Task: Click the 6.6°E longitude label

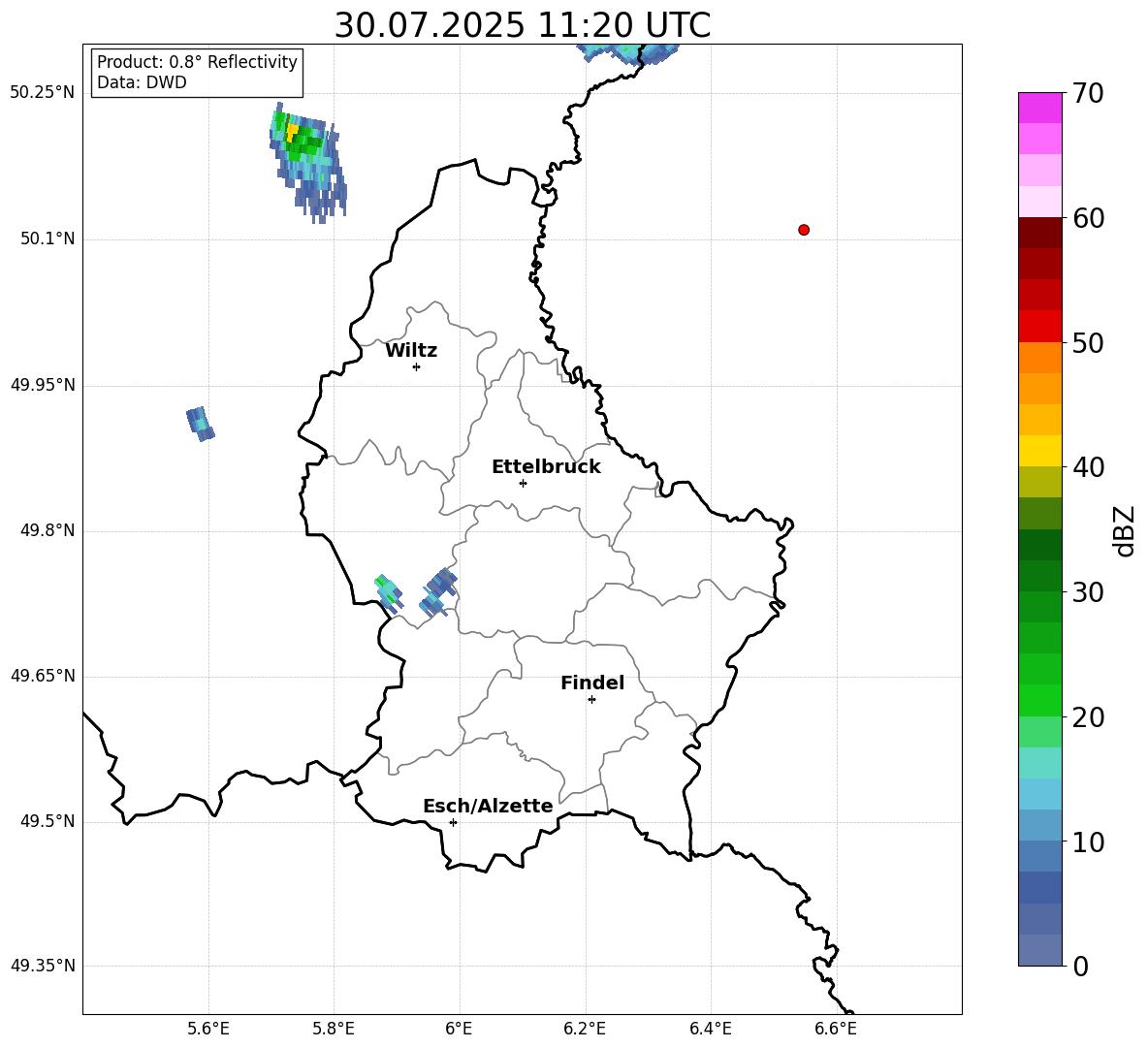Action: [836, 1029]
